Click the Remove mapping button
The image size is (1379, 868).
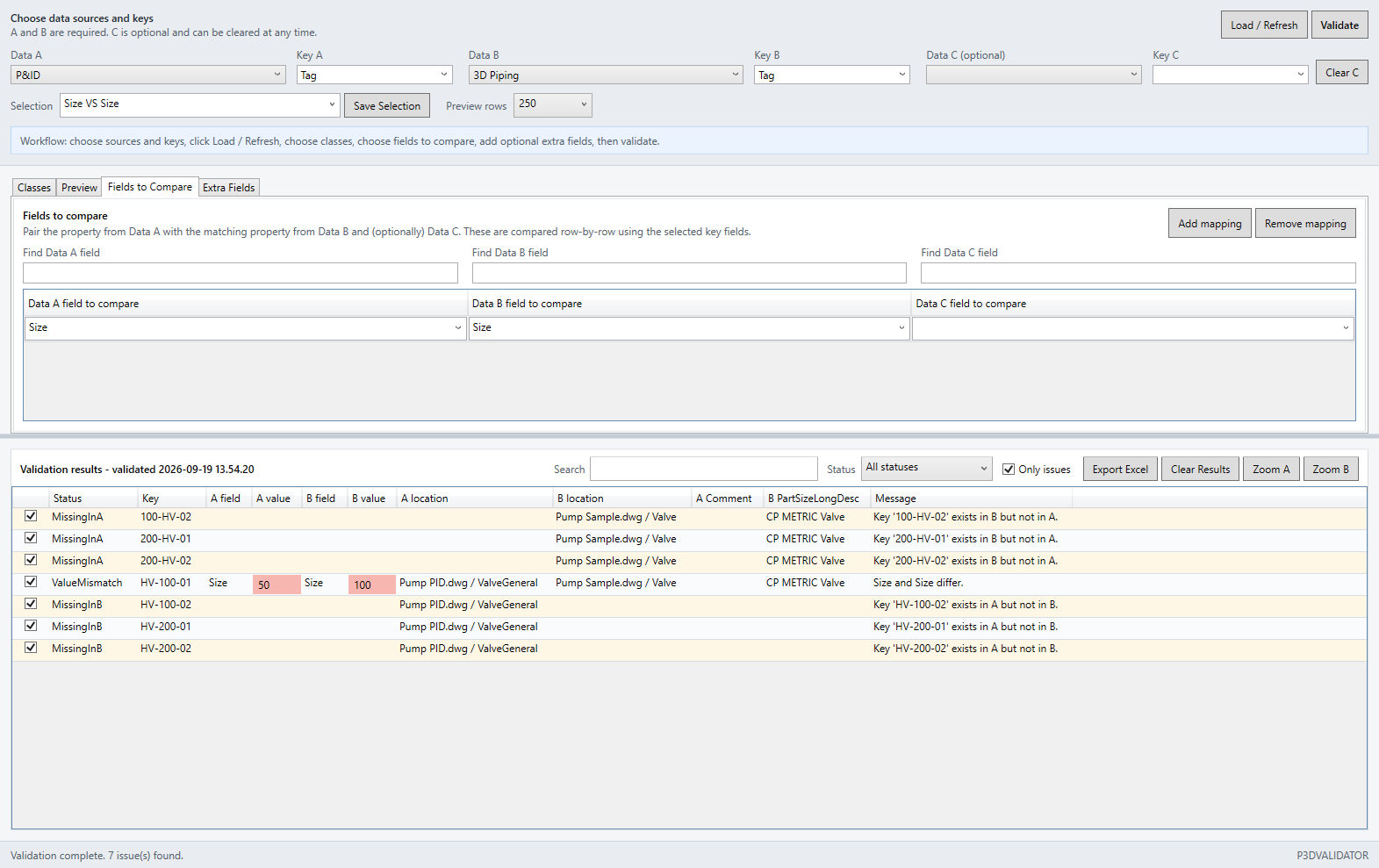click(x=1305, y=223)
